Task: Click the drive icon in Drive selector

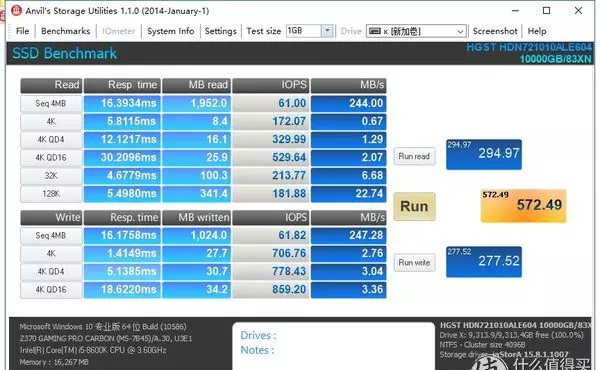Action: [x=375, y=31]
